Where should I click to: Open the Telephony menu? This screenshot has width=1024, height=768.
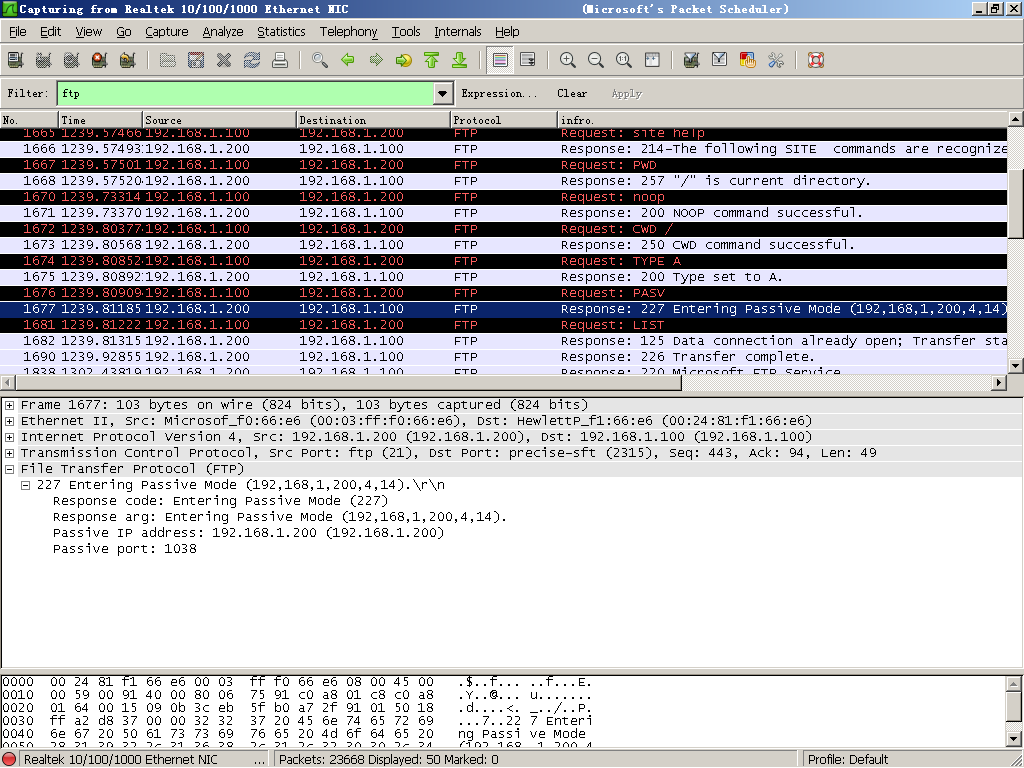pos(348,31)
